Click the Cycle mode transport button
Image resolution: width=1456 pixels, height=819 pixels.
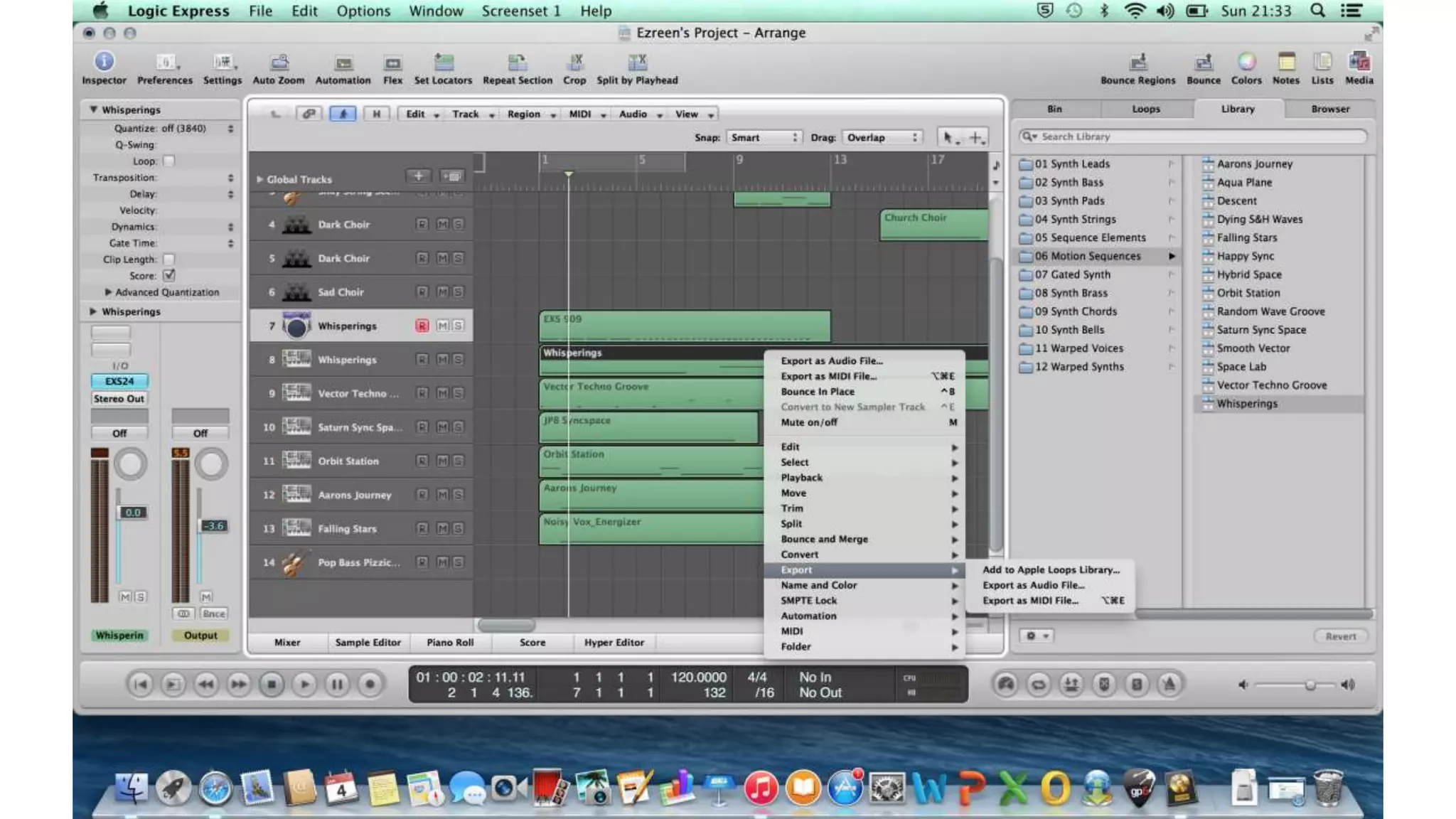tap(1038, 685)
